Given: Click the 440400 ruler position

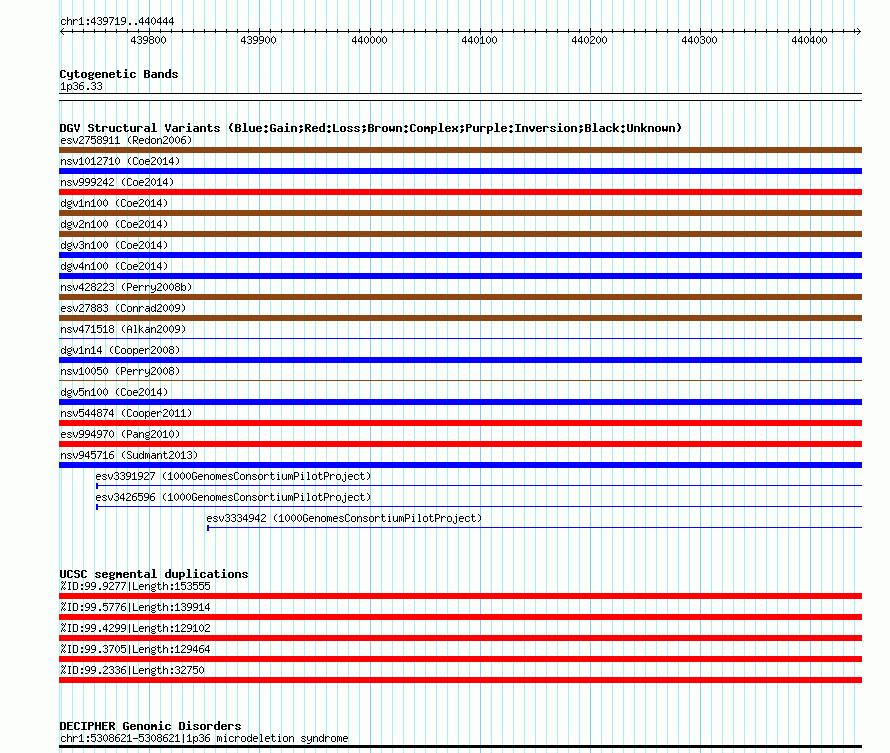Looking at the screenshot, I should [x=809, y=40].
